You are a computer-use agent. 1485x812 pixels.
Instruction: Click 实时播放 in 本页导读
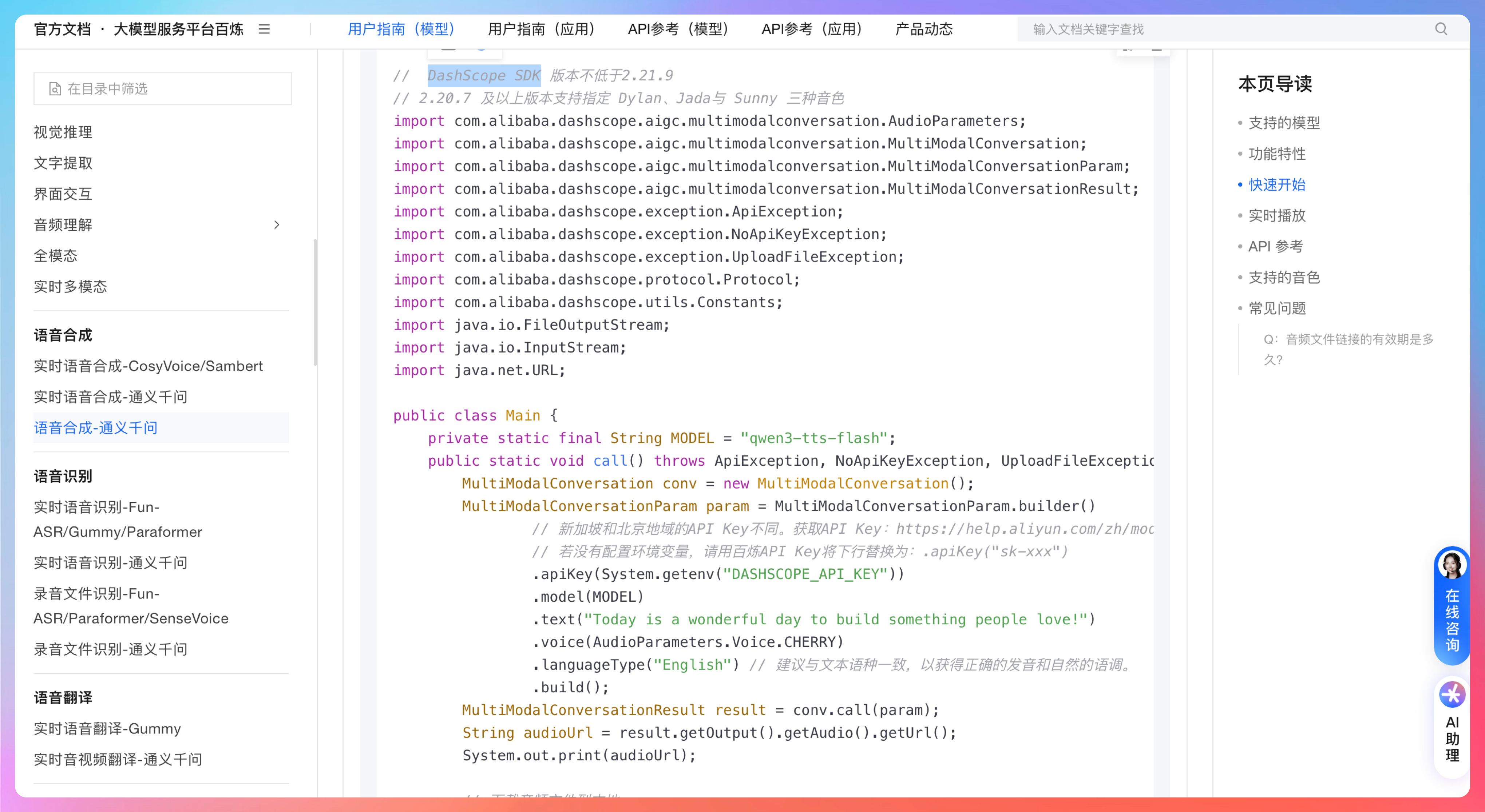coord(1277,215)
